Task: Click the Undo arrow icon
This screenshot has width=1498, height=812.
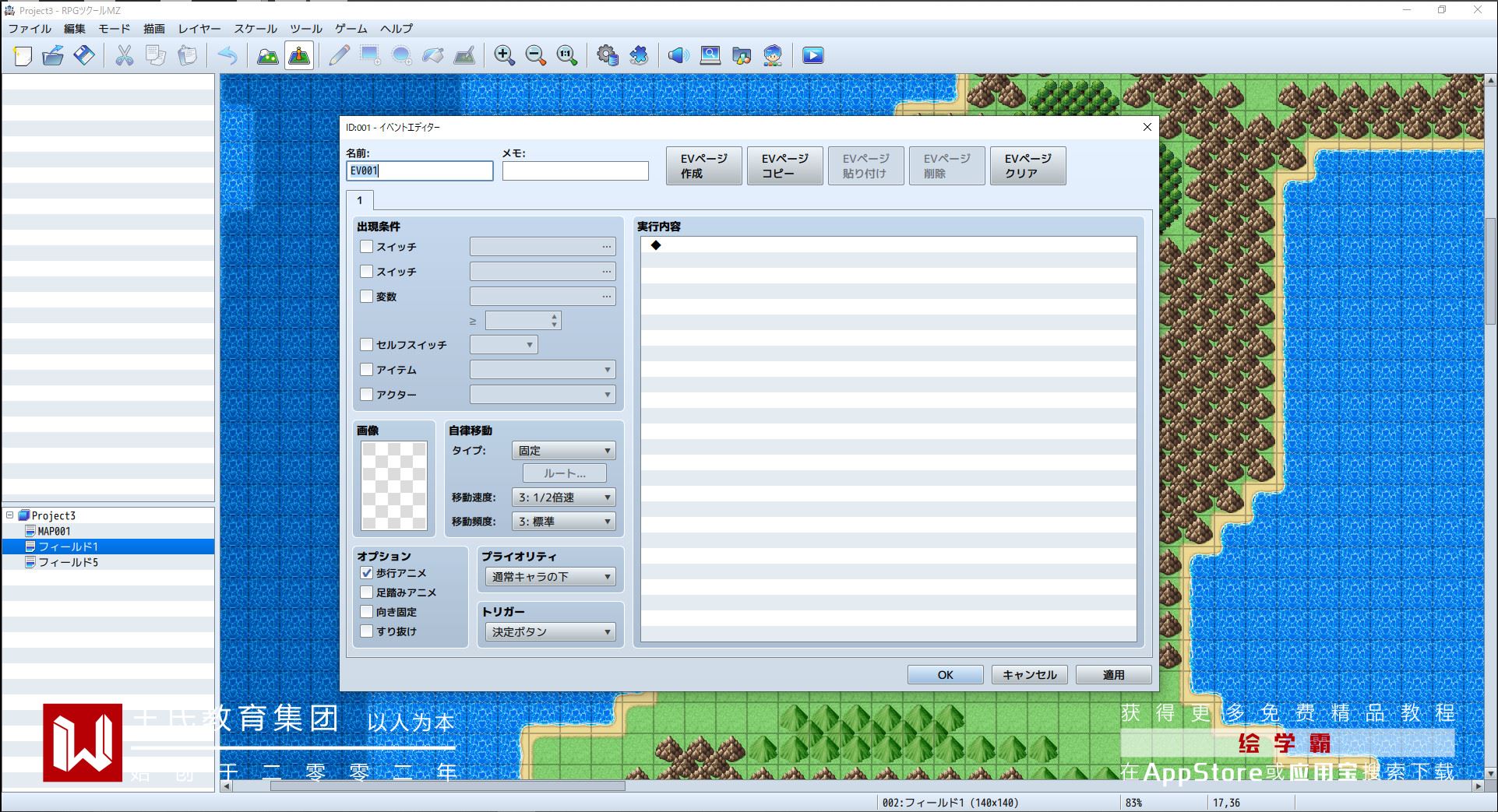Action: [x=227, y=55]
